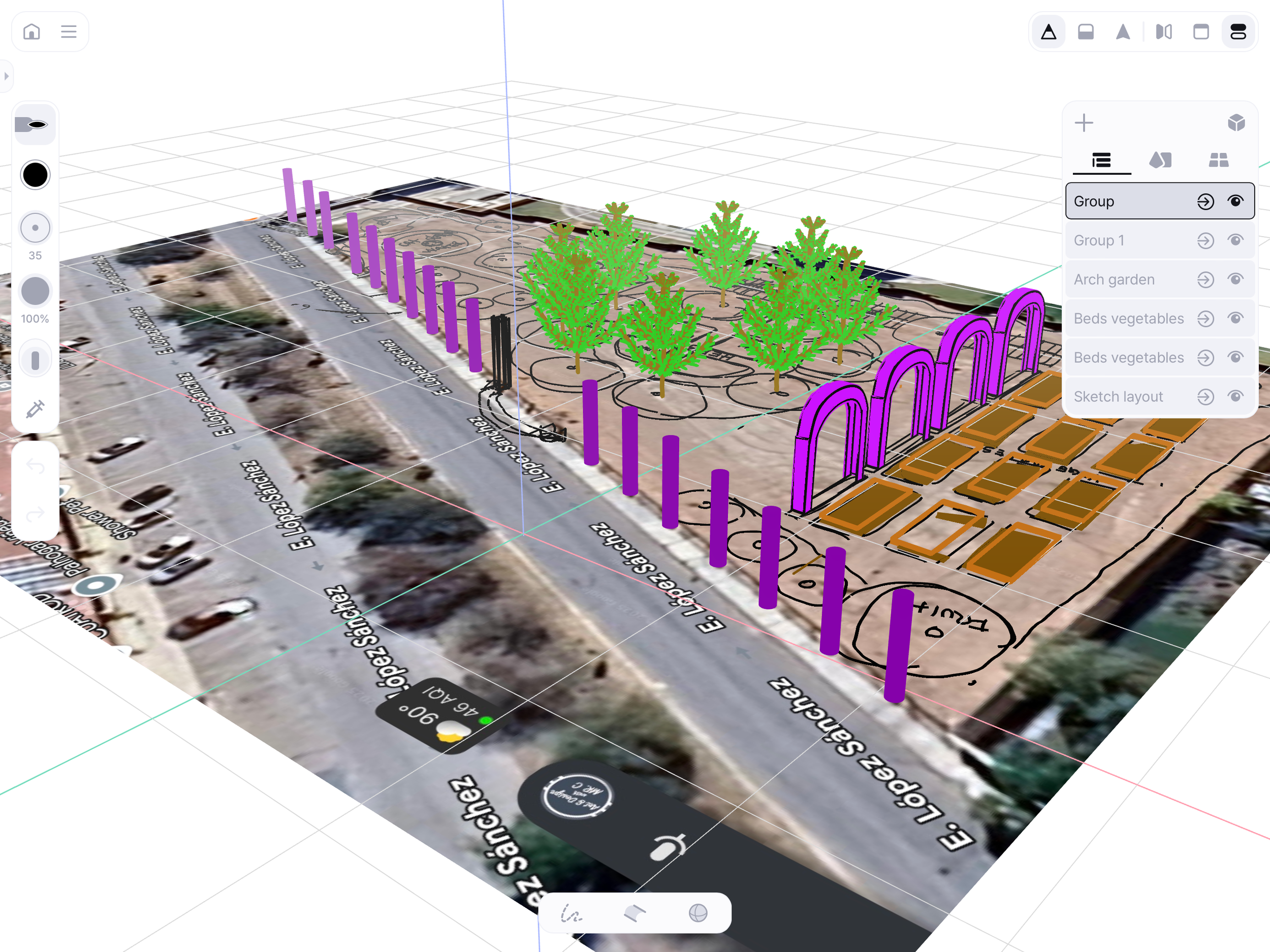Choose the globe orbit tool
This screenshot has height=952, width=1270.
(697, 913)
